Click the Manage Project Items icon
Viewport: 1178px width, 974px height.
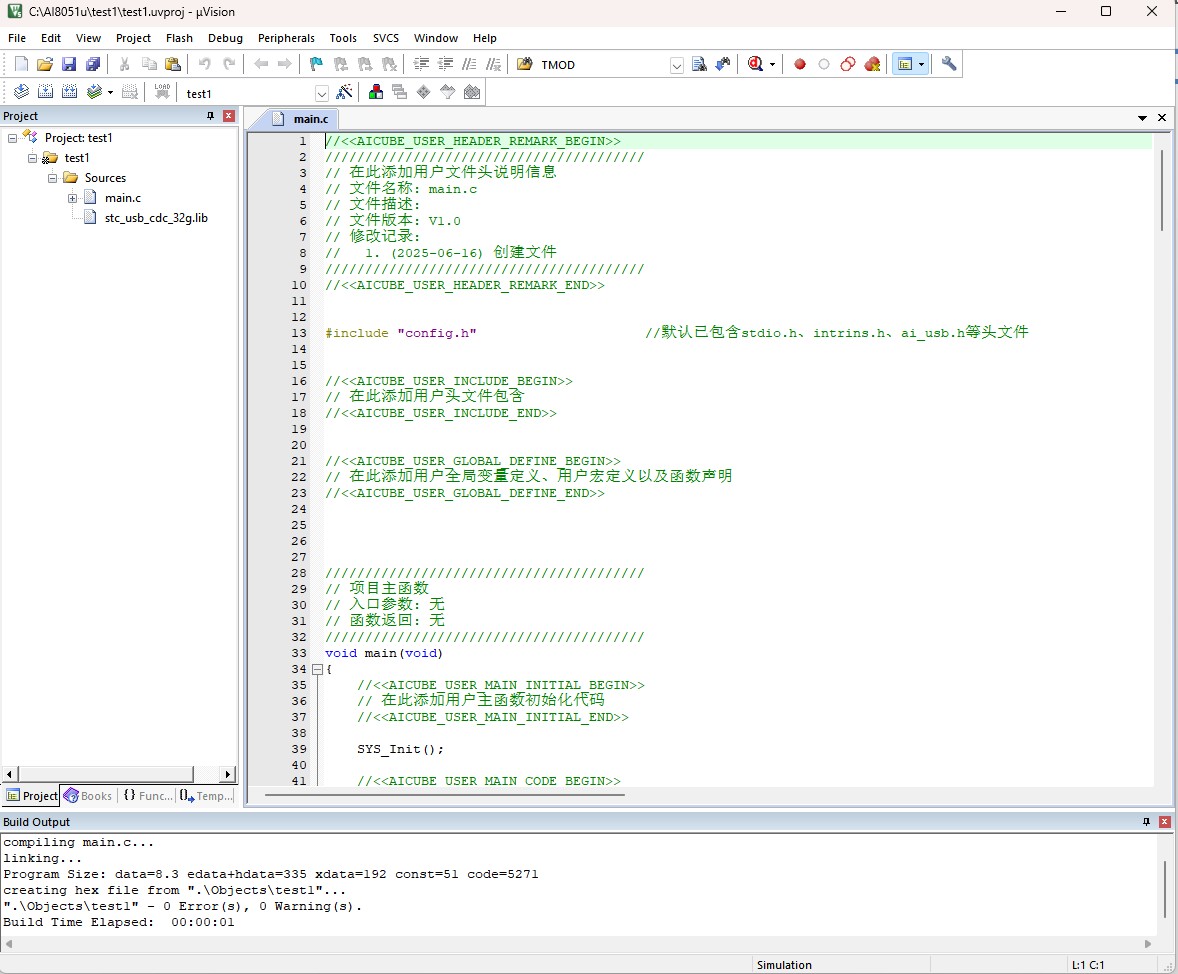(x=376, y=92)
